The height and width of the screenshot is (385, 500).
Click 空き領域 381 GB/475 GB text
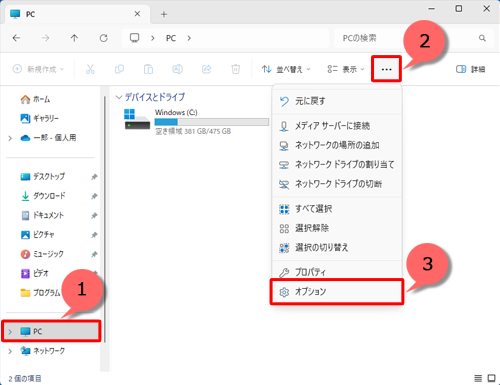click(x=193, y=131)
